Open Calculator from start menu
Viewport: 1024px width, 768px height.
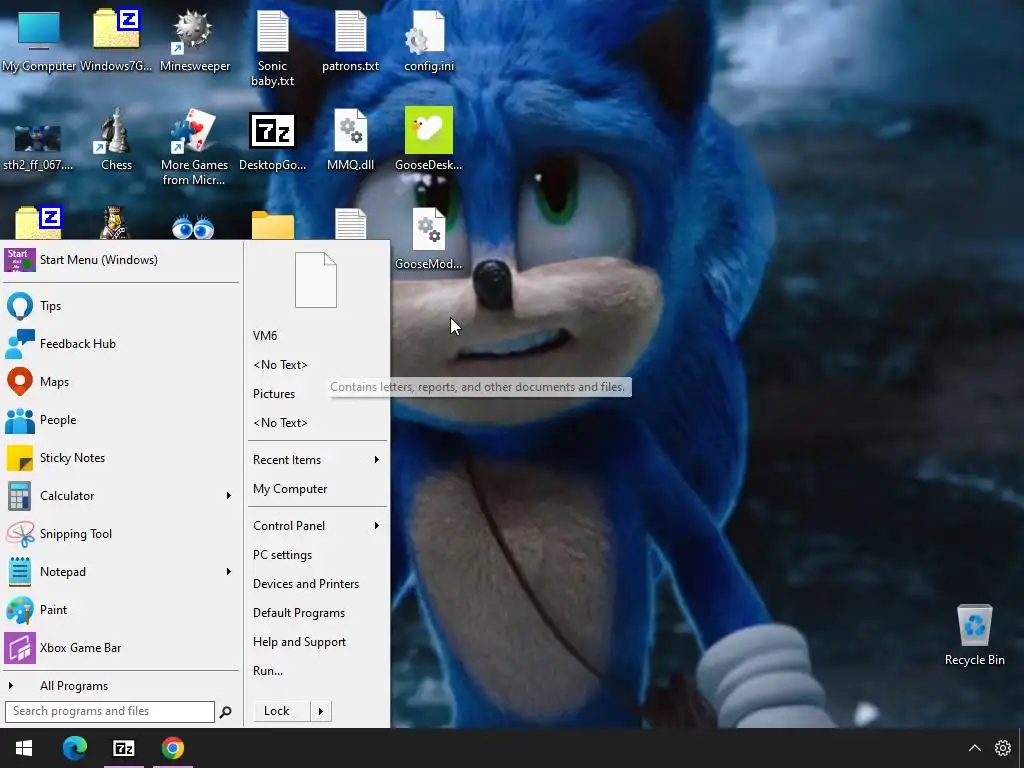pyautogui.click(x=111, y=496)
